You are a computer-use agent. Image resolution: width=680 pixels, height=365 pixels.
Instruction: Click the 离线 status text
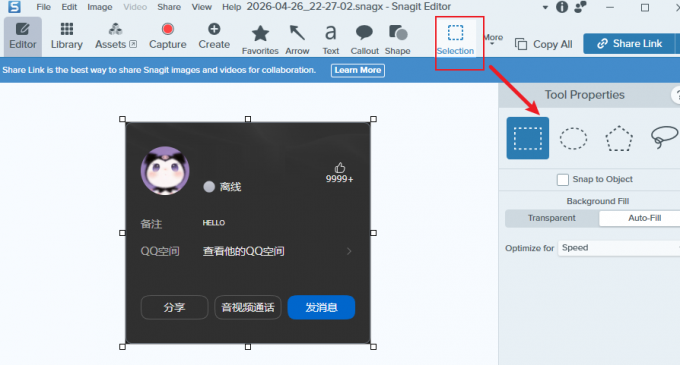click(230, 187)
